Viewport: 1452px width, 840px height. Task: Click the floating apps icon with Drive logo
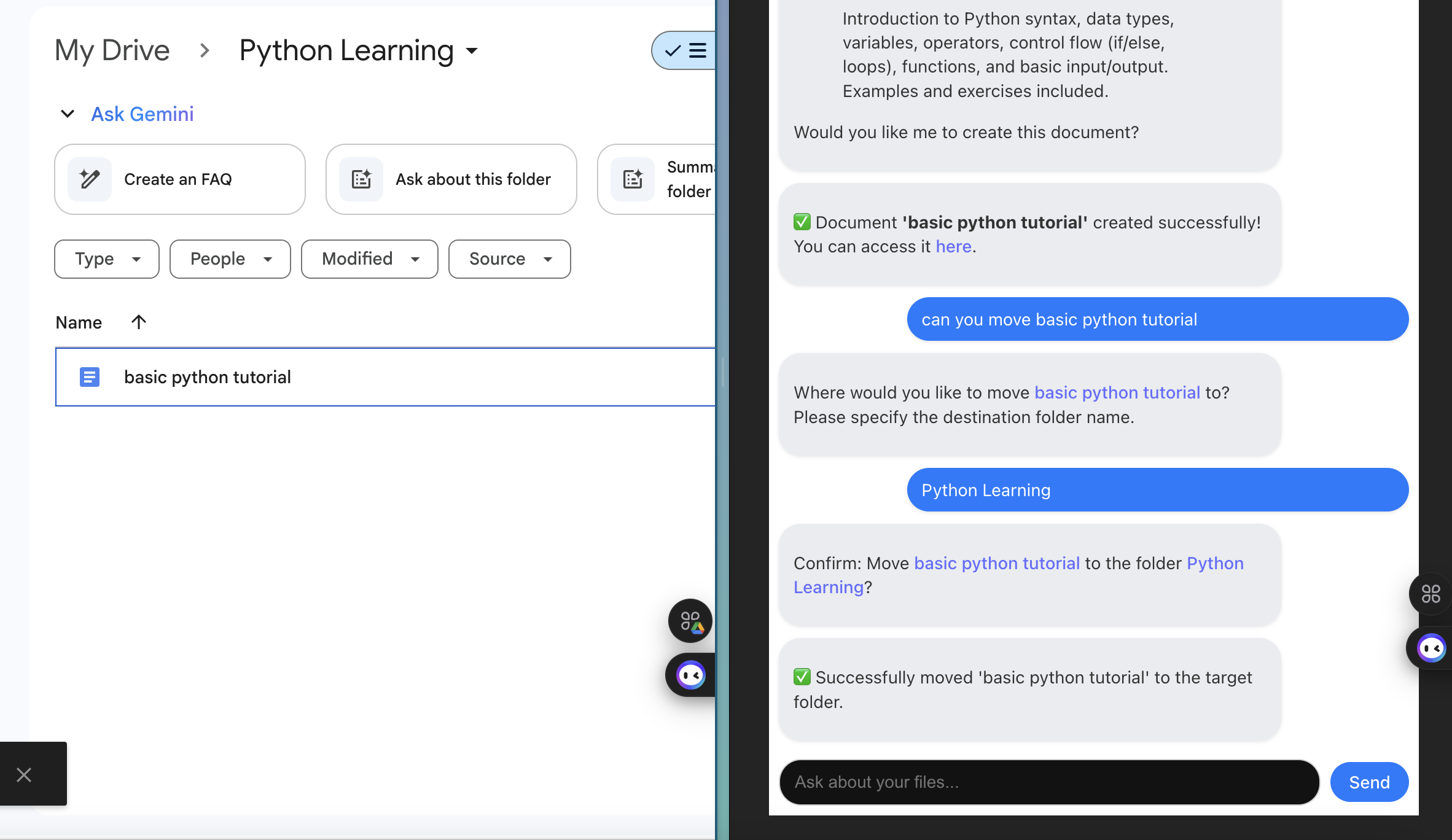click(690, 621)
